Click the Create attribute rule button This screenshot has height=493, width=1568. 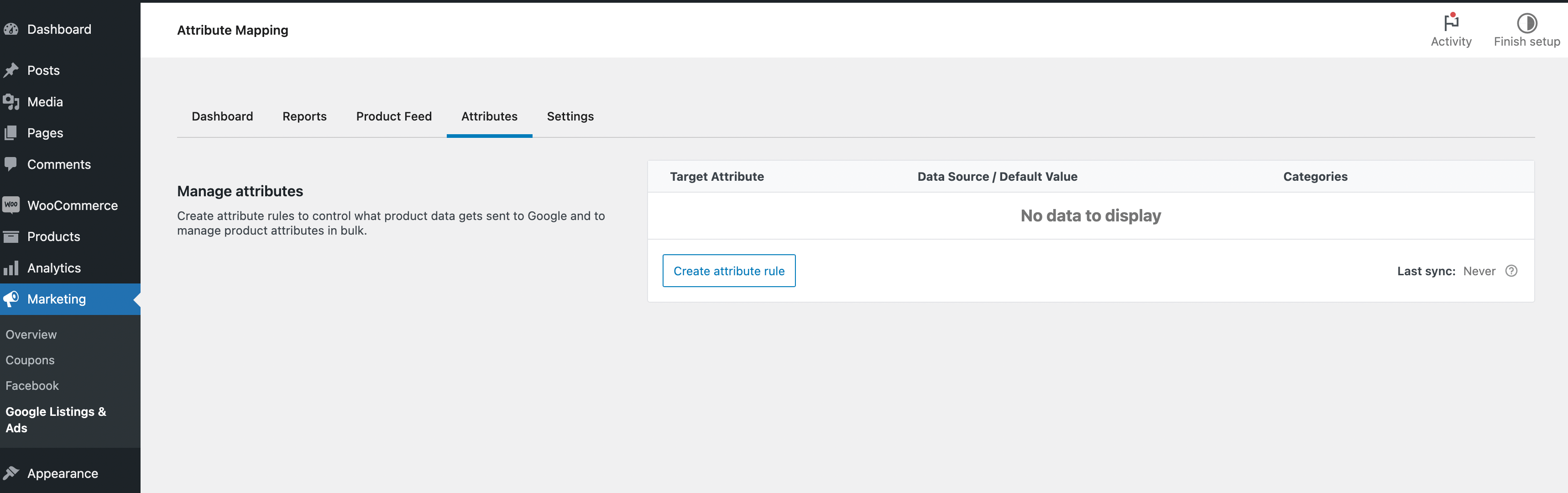coord(729,270)
